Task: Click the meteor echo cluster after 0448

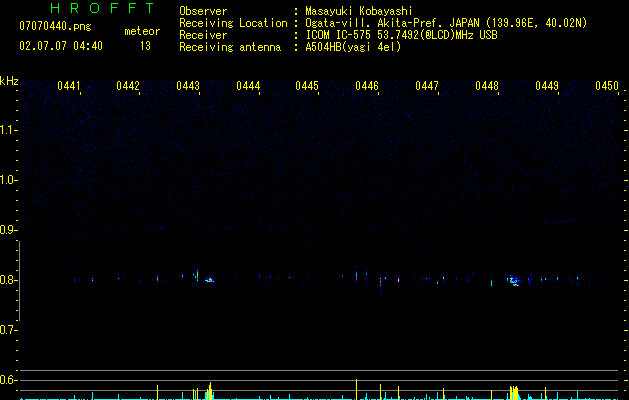Action: (513, 280)
